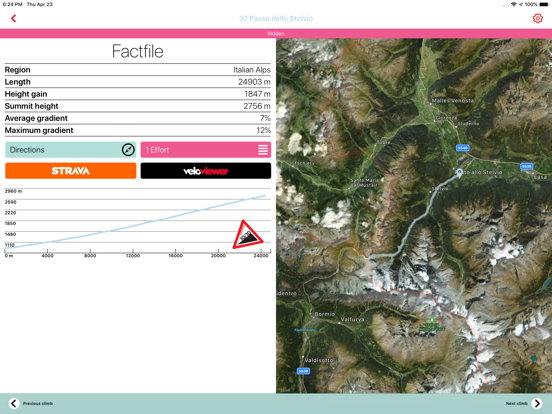Open the 1 Effort button
Image resolution: width=552 pixels, height=414 pixels.
tap(206, 150)
